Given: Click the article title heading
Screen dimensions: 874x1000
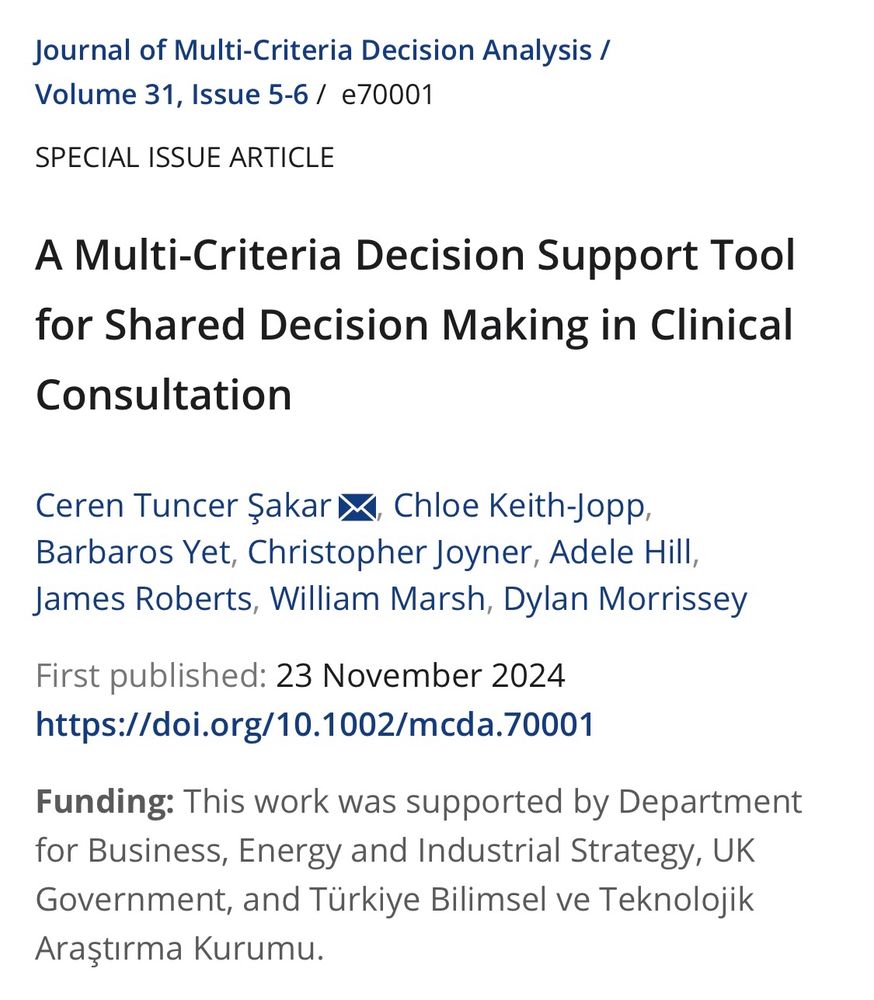Looking at the screenshot, I should [416, 324].
